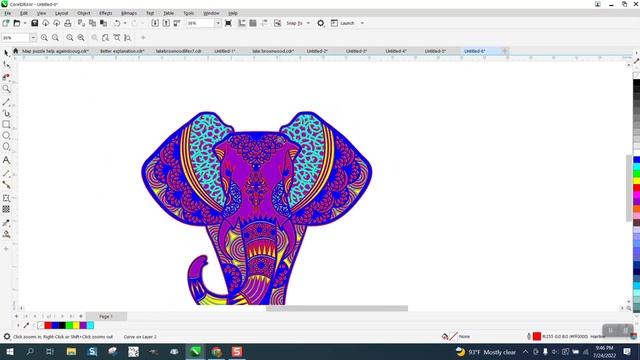Open the property bar zoom level dropdown
640x360 pixels.
(33, 38)
